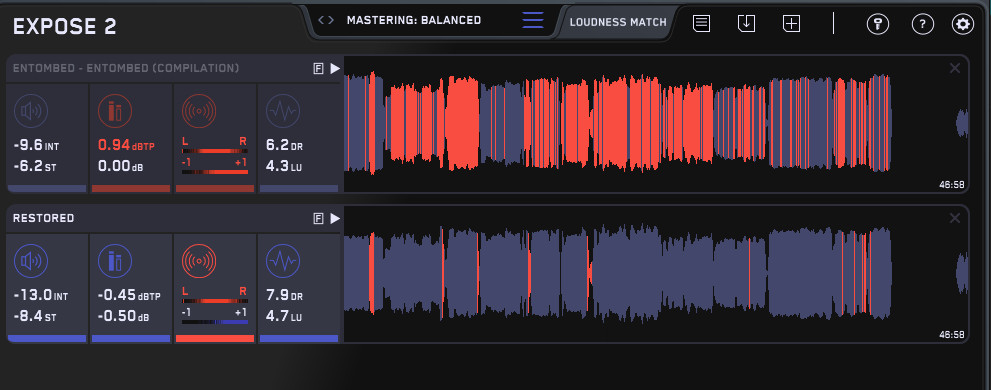The image size is (991, 390).
Task: Open the preset list hamburger menu
Action: pos(533,20)
